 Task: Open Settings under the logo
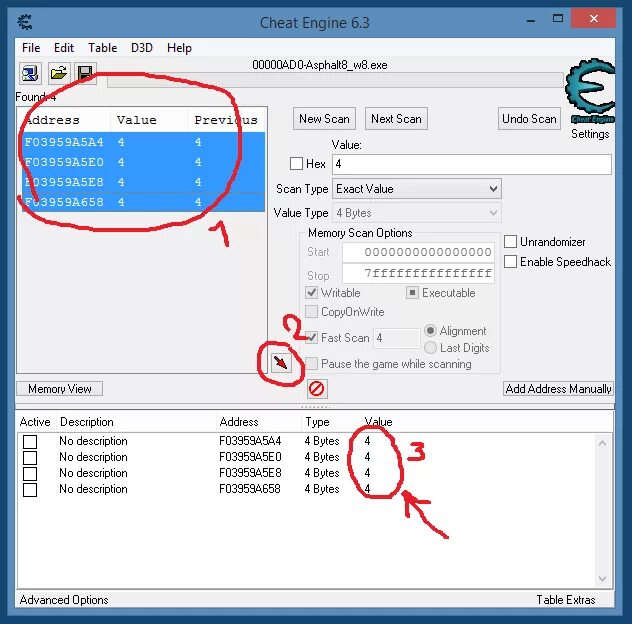(590, 134)
